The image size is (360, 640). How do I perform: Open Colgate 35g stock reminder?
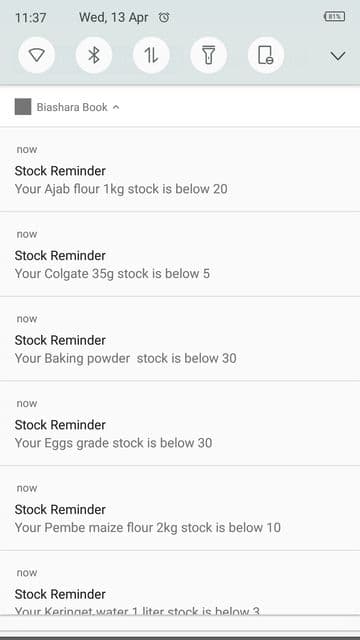click(180, 255)
